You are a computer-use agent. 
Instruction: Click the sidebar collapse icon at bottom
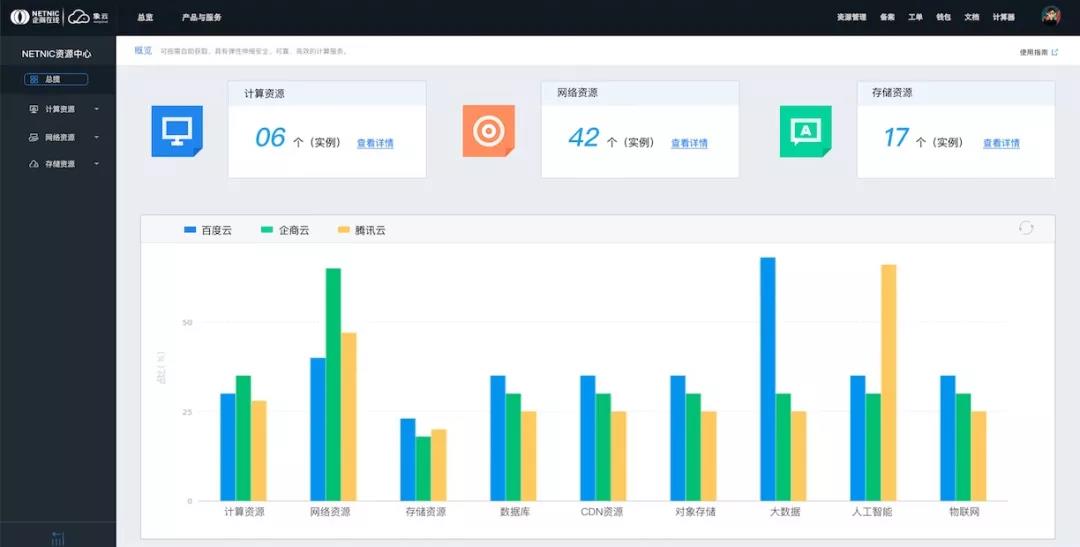coord(58,539)
